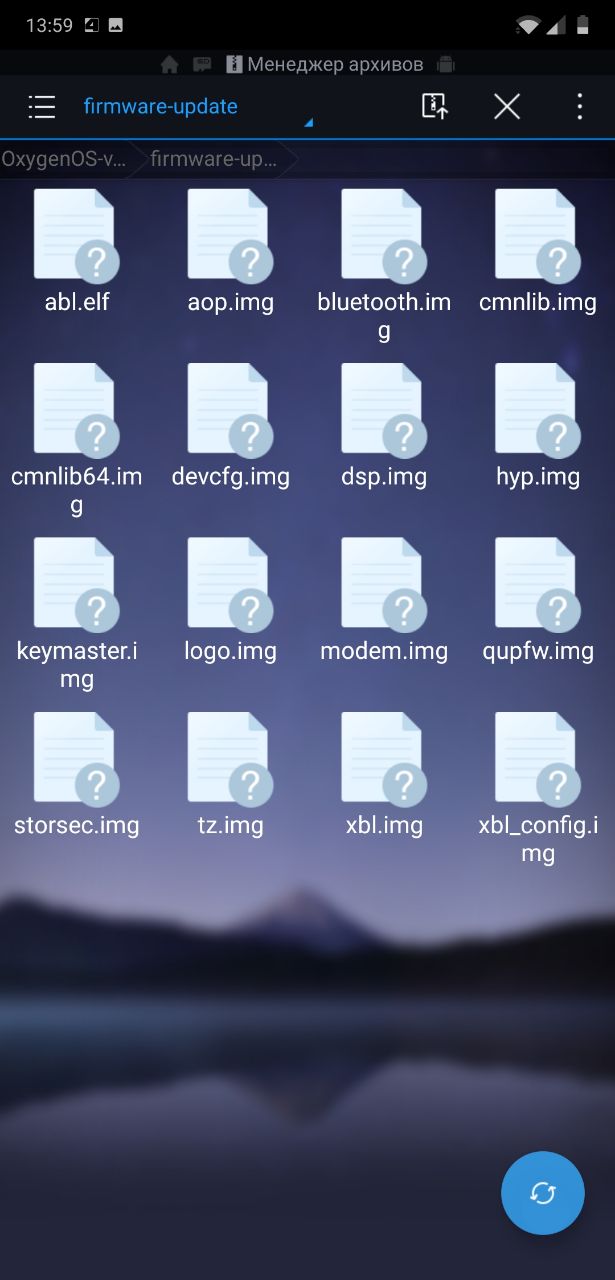Tap the xbl_config.img file name
The height and width of the screenshot is (1280, 615).
[x=538, y=840]
